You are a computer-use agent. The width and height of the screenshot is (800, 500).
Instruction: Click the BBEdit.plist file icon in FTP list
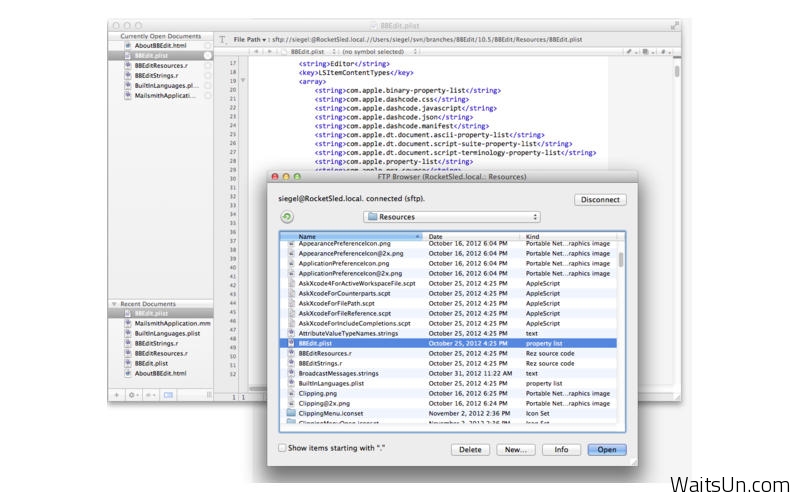(291, 343)
